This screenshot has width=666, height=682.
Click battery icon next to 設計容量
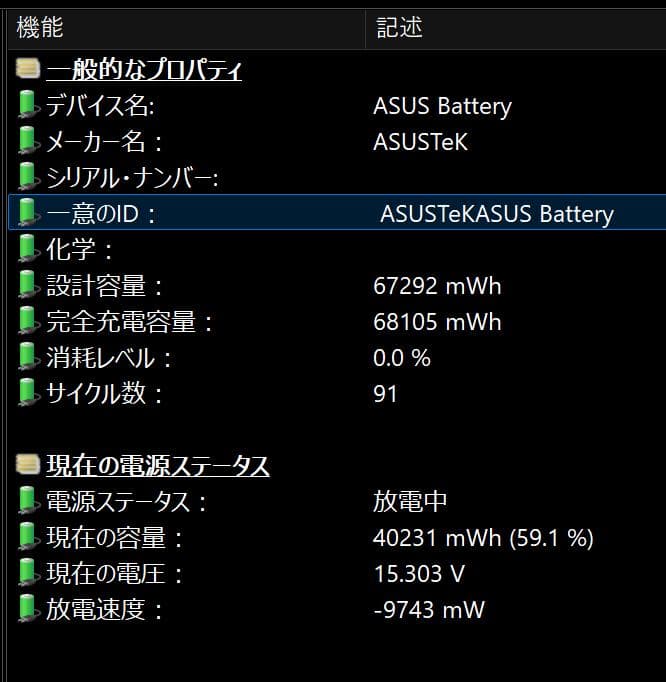click(28, 284)
